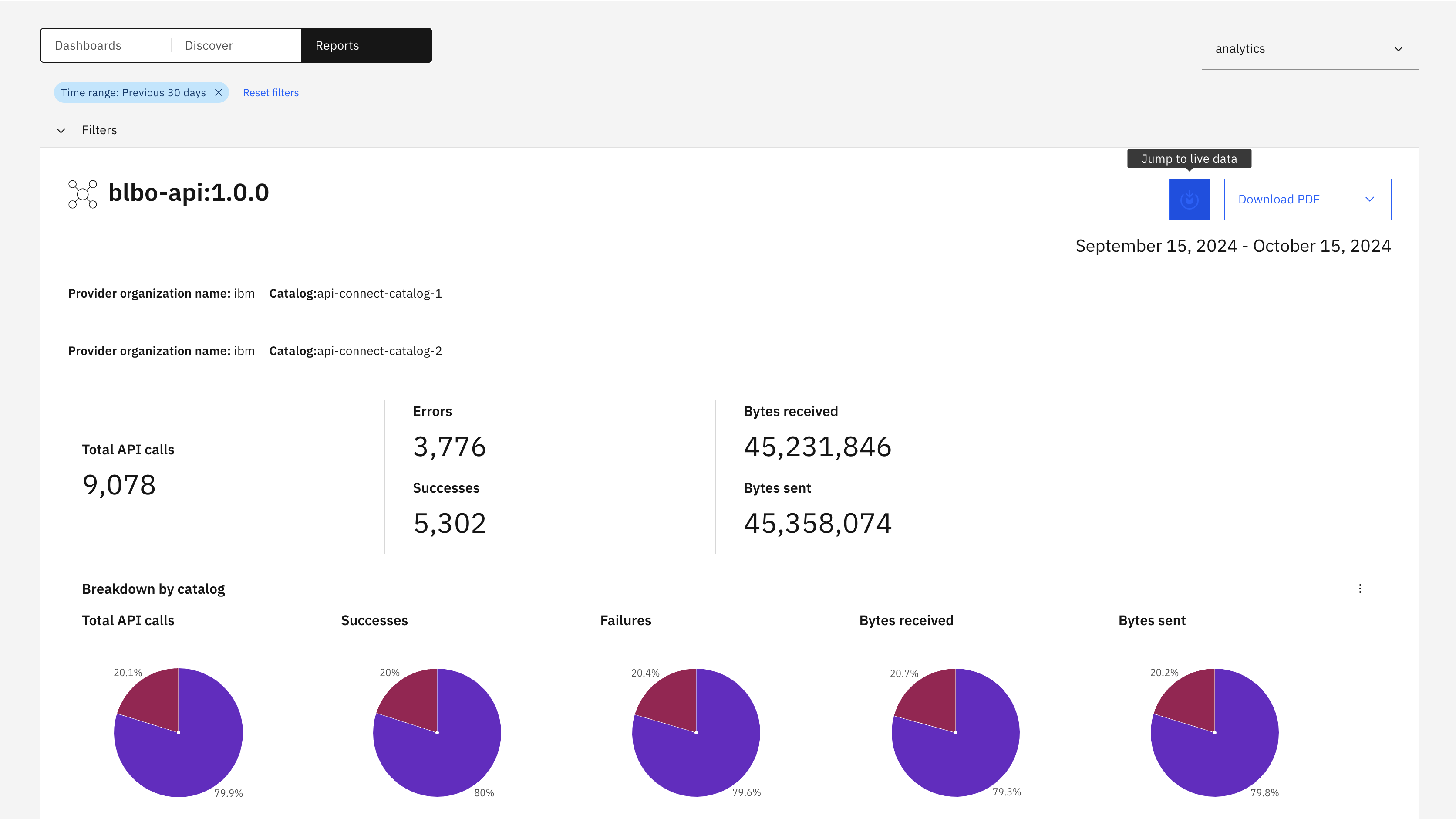Click the api-connect-catalog-2 catalog text
Viewport: 1456px width, 819px height.
click(380, 351)
